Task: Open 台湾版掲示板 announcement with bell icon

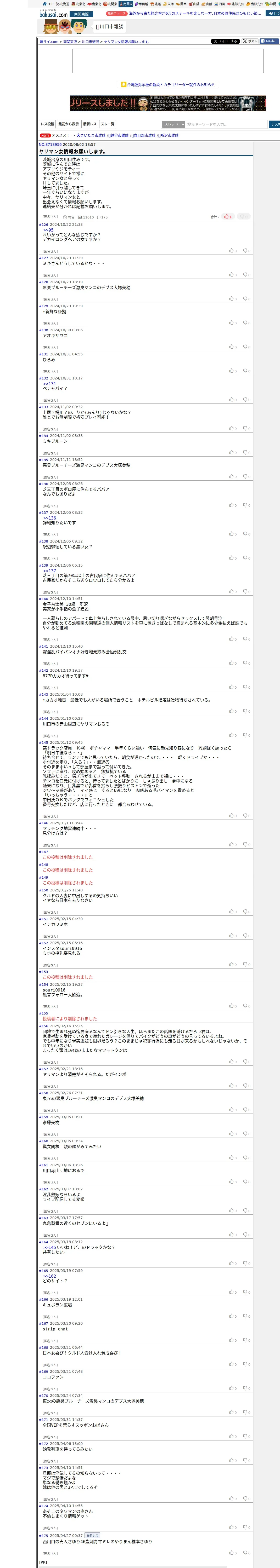Action: [x=168, y=85]
